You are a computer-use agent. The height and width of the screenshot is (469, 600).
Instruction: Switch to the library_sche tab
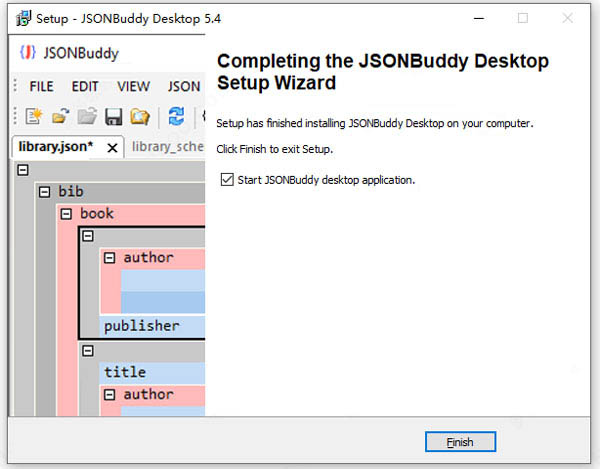(166, 147)
